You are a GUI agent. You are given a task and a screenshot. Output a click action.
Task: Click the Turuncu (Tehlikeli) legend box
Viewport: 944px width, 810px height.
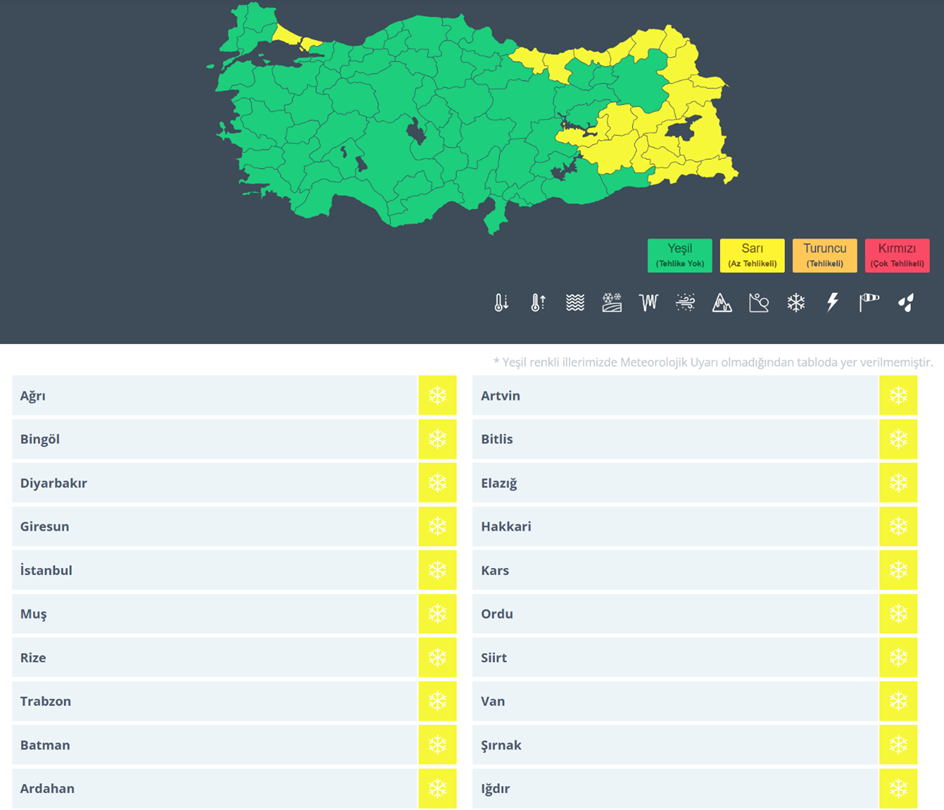coord(825,256)
